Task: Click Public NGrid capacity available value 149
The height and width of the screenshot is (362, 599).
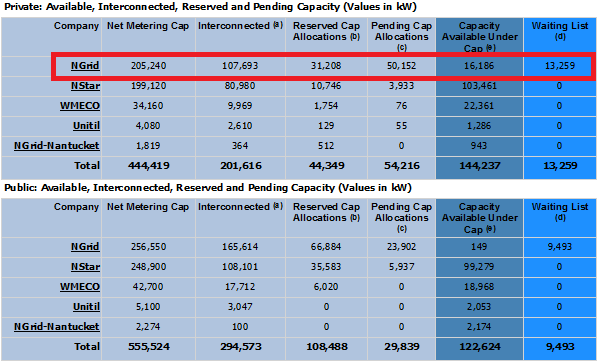Action: coord(479,247)
